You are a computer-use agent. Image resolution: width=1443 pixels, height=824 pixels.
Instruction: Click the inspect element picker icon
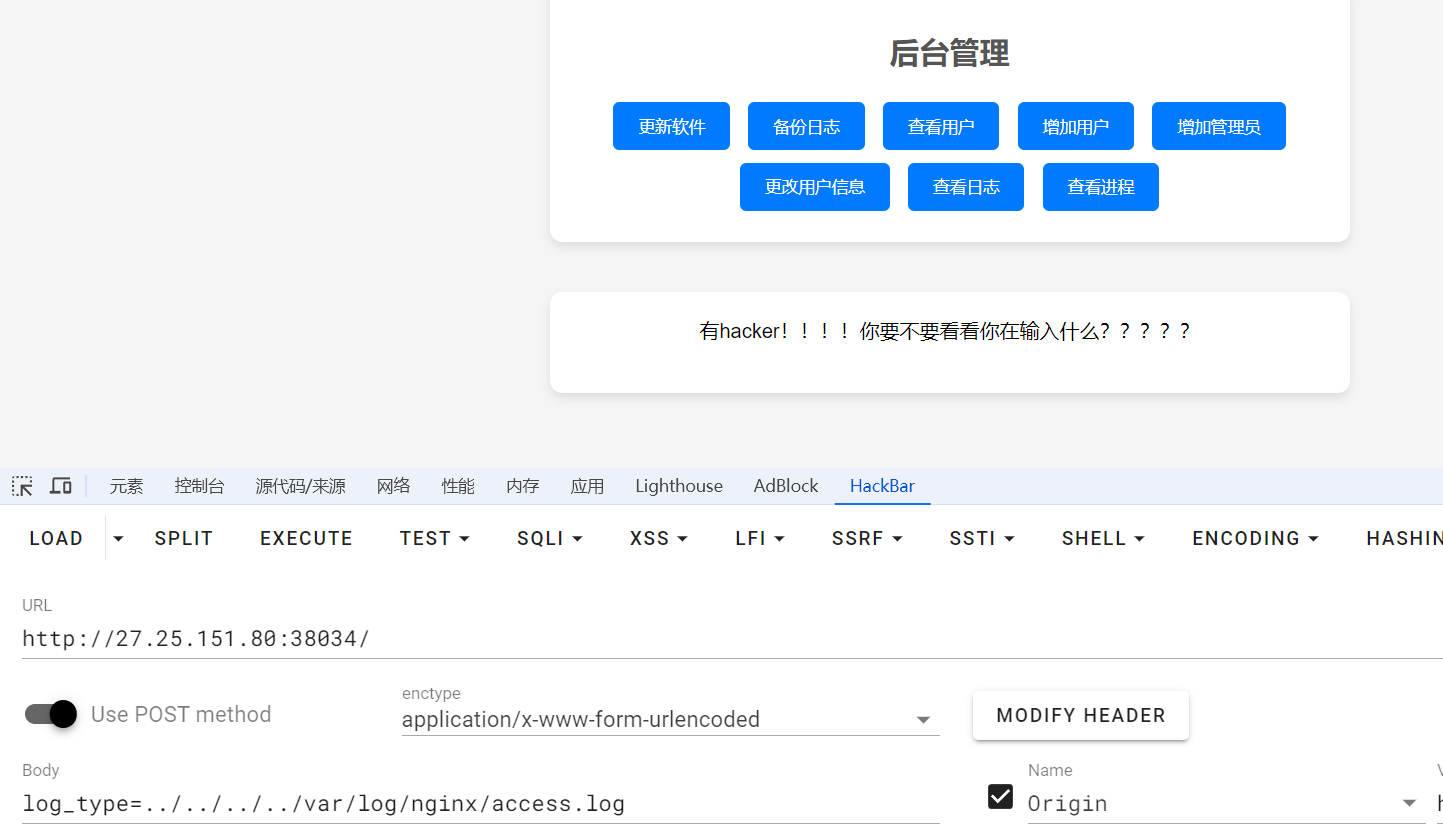(22, 486)
